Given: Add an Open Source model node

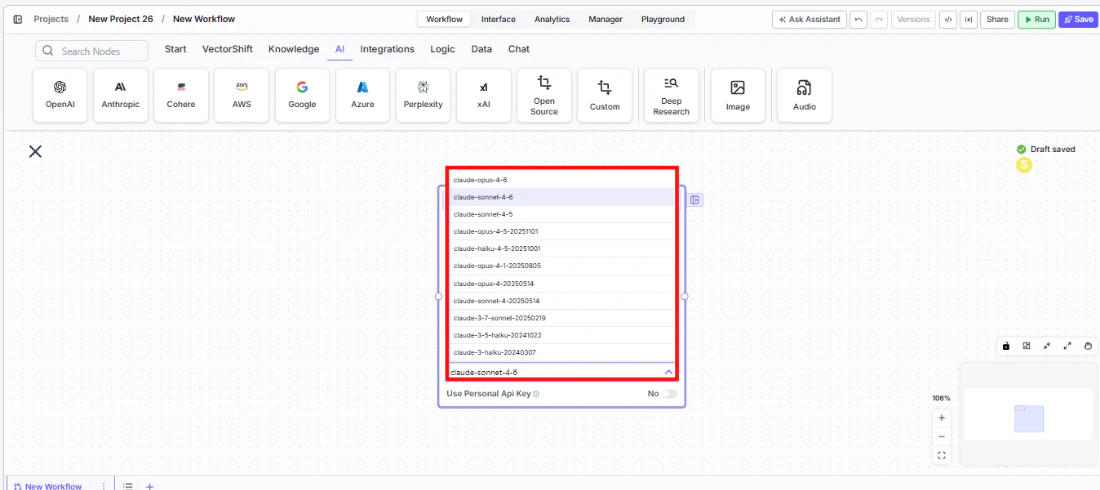Looking at the screenshot, I should (544, 95).
